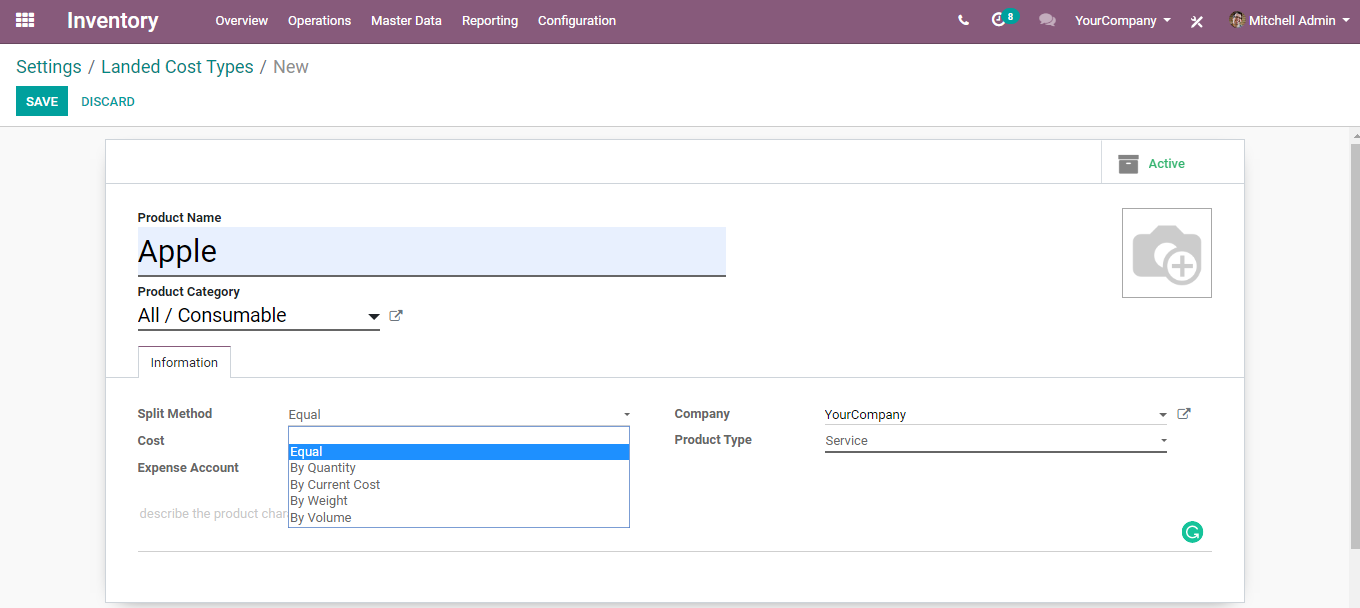Go to Landed Cost Types breadcrumb
1360x608 pixels.
tap(177, 67)
